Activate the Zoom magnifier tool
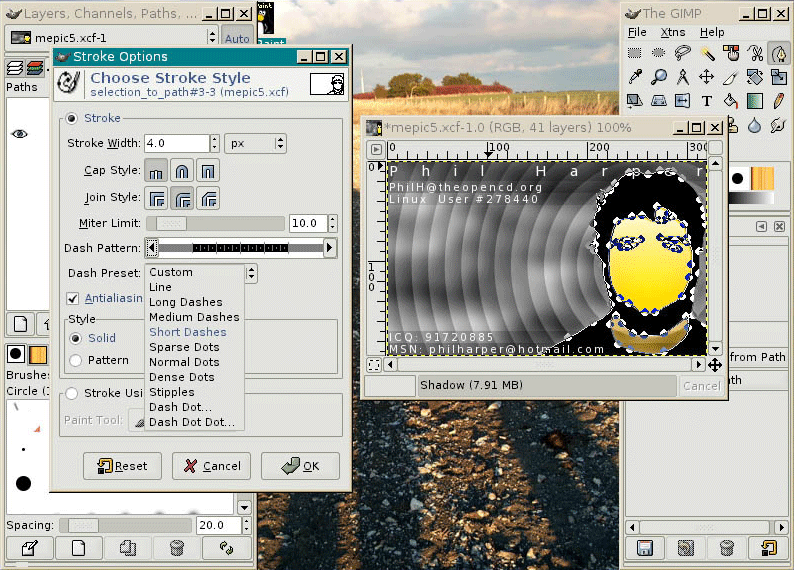Viewport: 794px width, 570px height. [x=659, y=77]
